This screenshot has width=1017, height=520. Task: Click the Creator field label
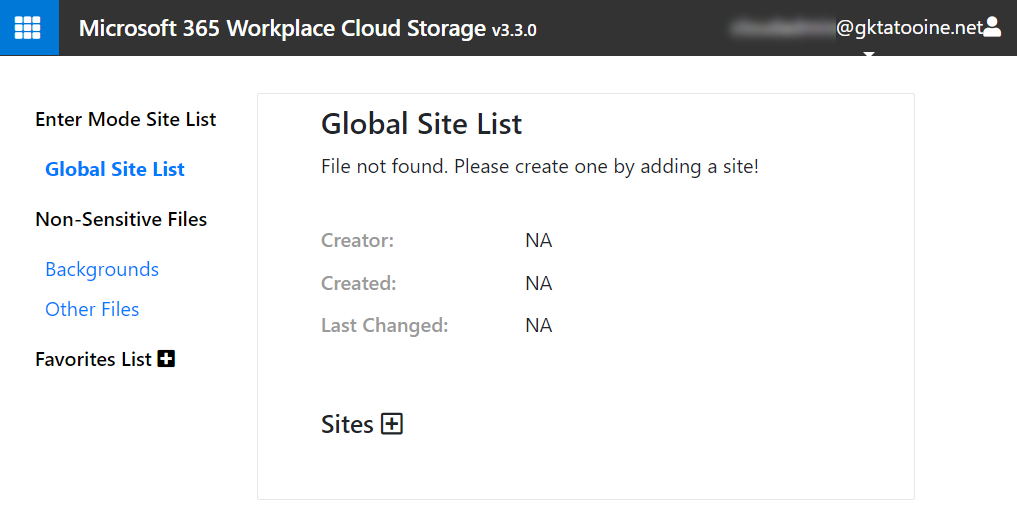tap(357, 240)
